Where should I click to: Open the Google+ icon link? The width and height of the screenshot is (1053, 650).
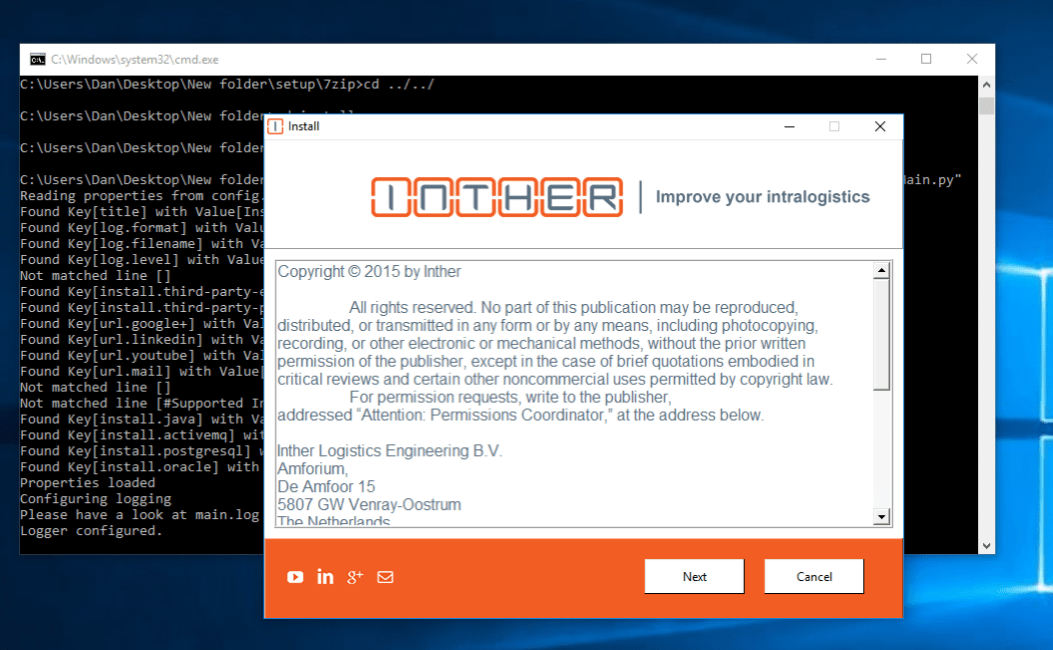point(355,577)
